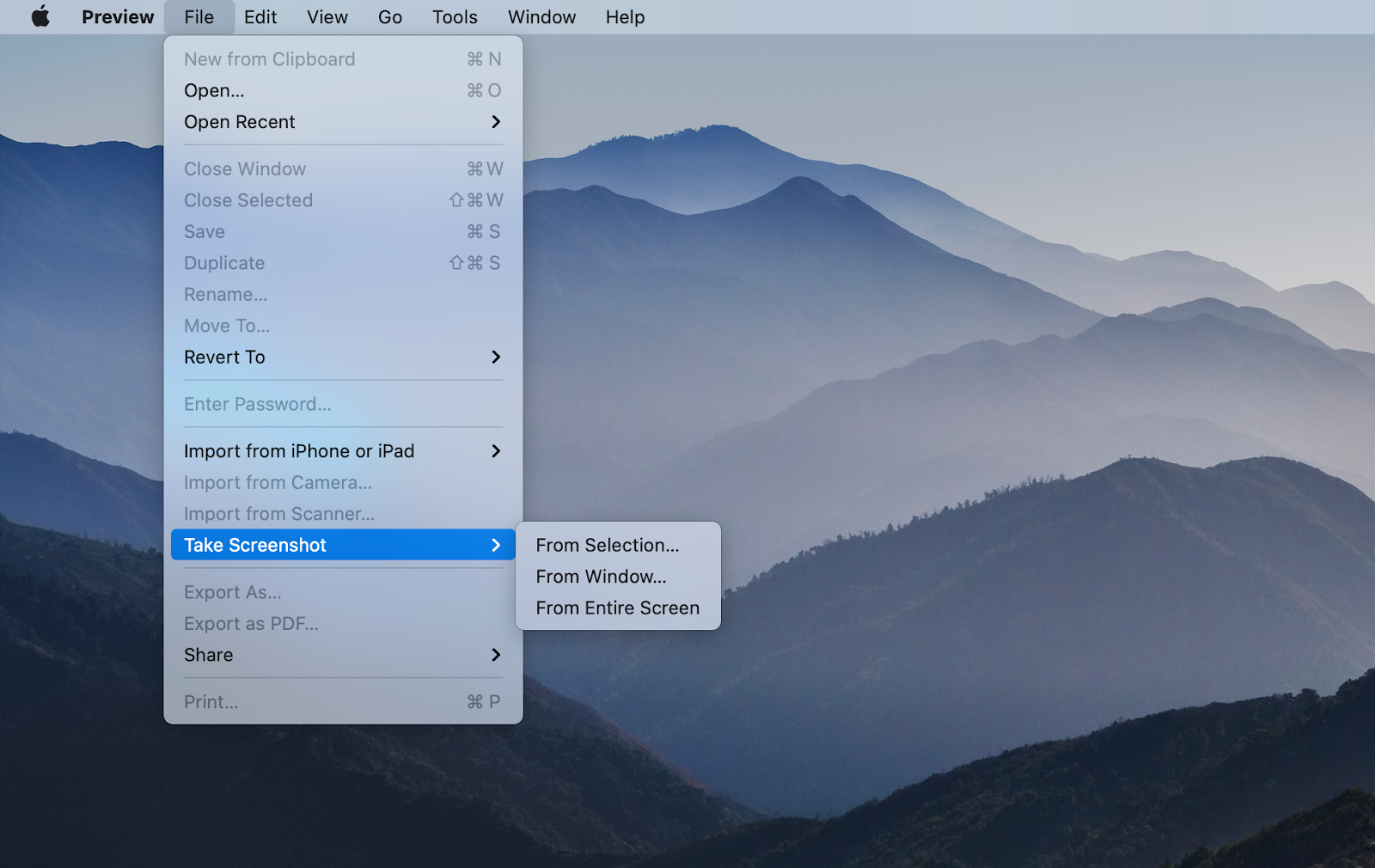This screenshot has height=868, width=1375.
Task: Choose Export as PDF...
Action: point(343,624)
